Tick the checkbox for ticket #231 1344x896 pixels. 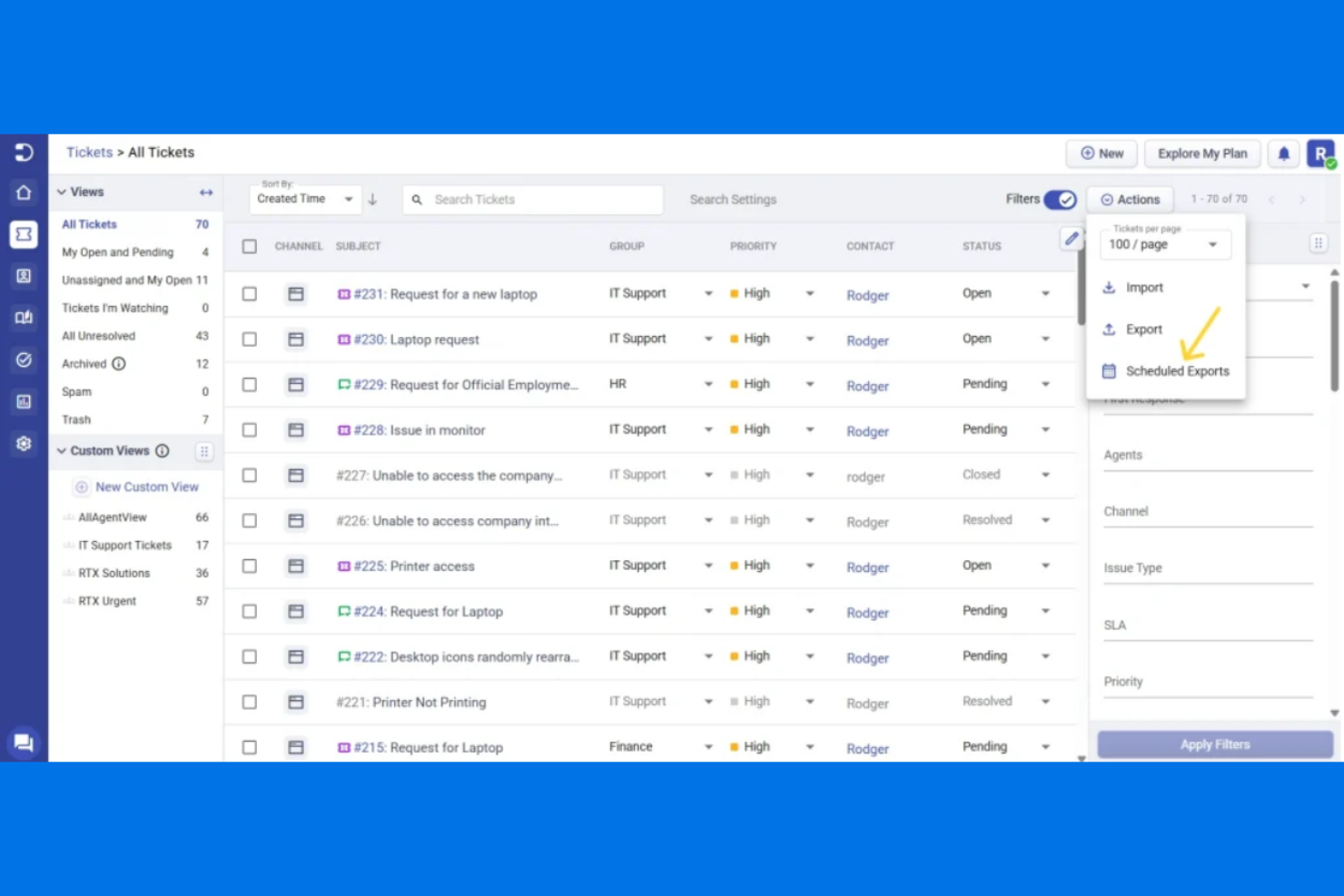pyautogui.click(x=249, y=293)
